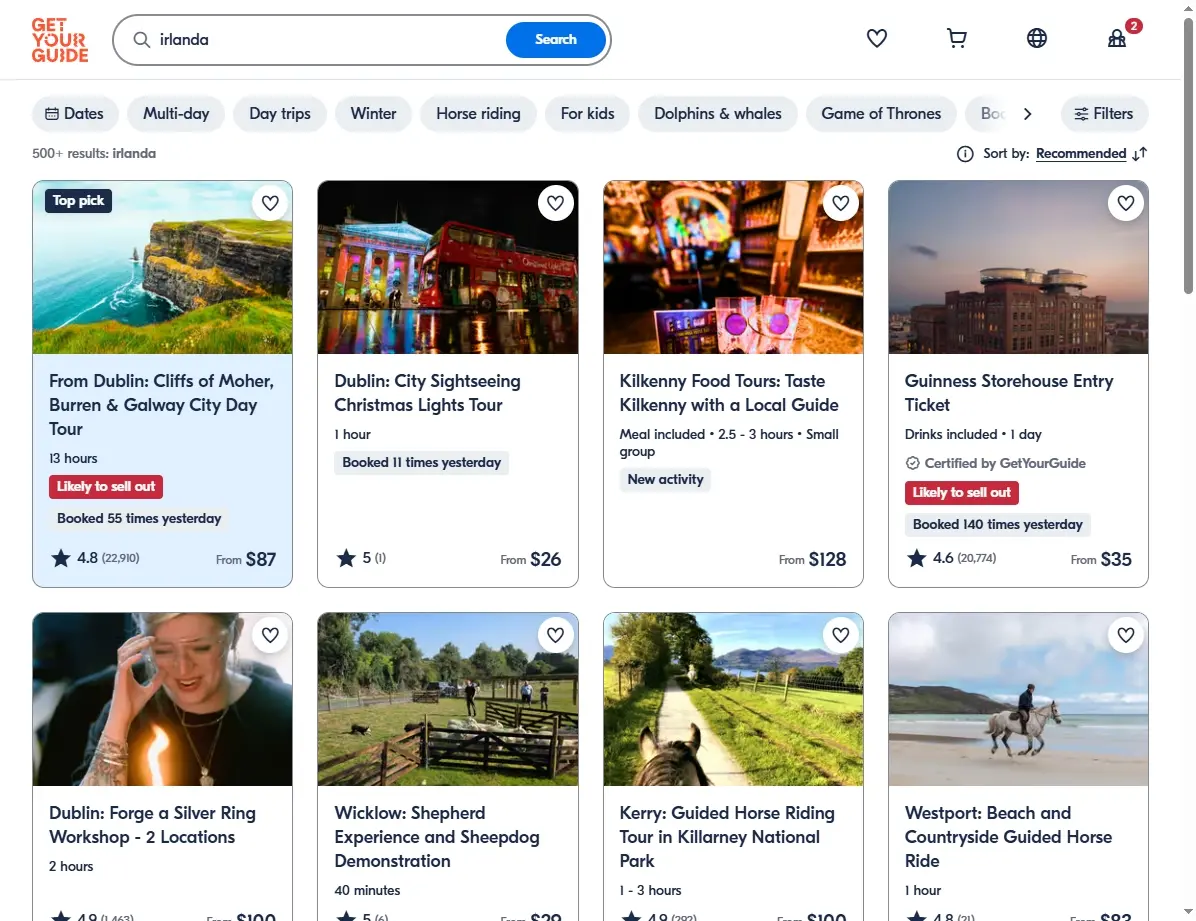Save Cliffs of Moher tour to wishlist

click(270, 203)
